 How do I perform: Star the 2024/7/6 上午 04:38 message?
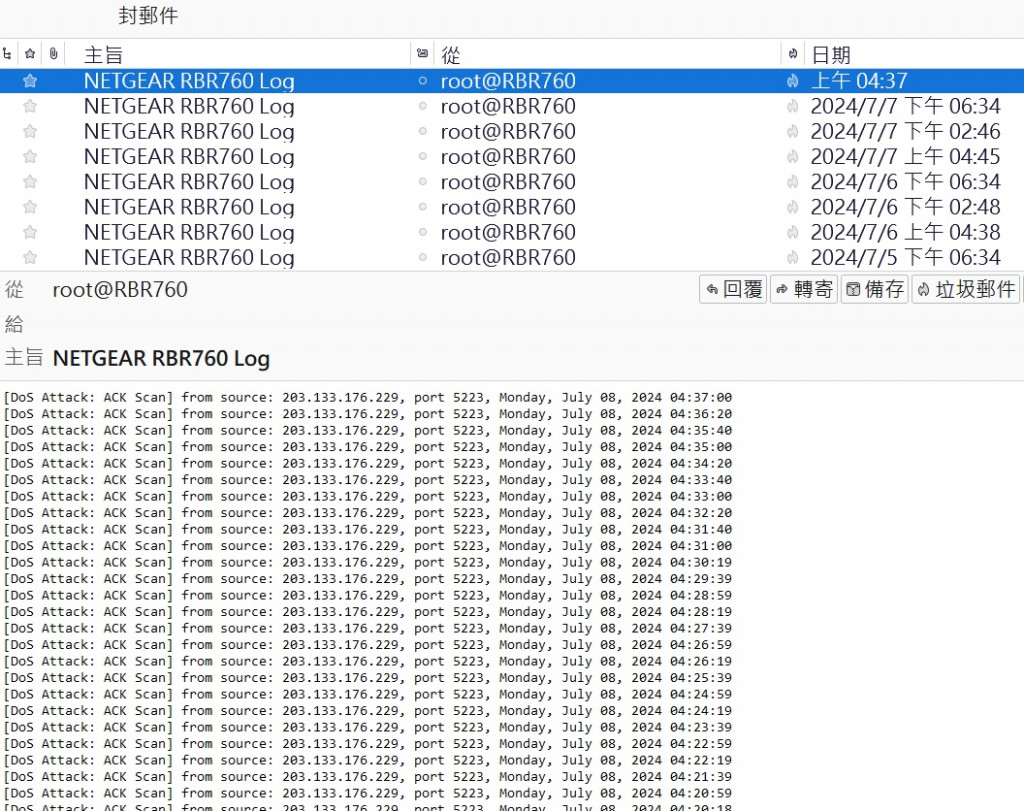pyautogui.click(x=30, y=232)
